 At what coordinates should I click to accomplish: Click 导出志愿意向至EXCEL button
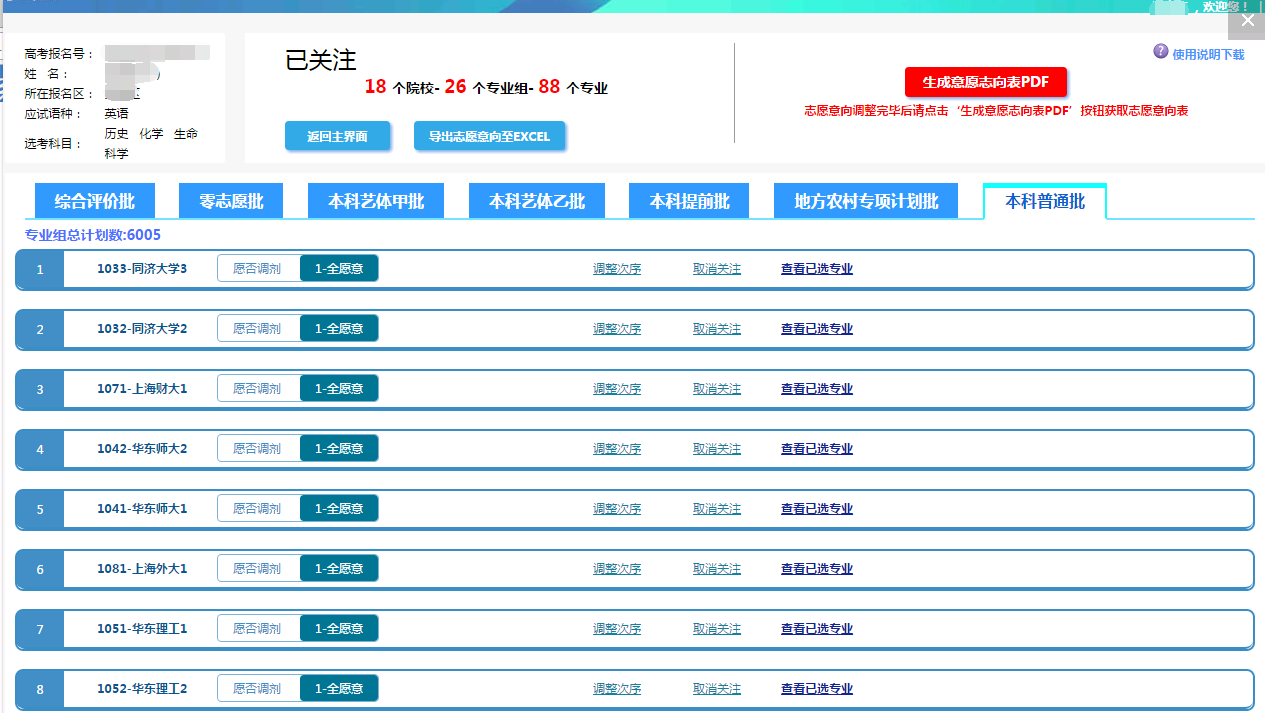point(490,136)
